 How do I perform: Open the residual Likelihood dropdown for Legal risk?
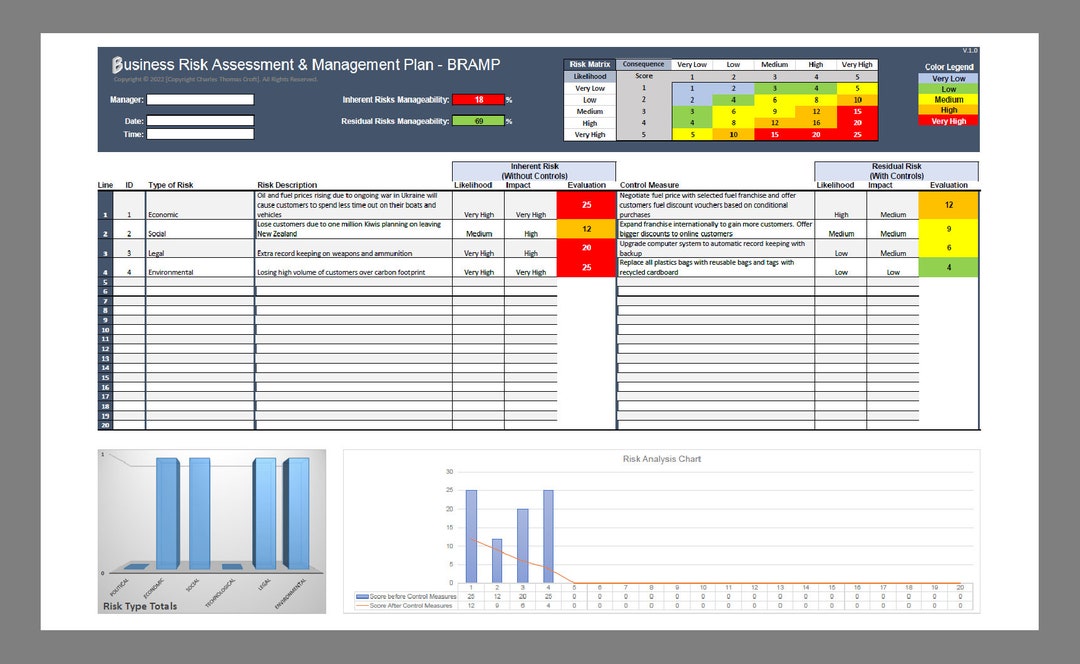pyautogui.click(x=842, y=253)
